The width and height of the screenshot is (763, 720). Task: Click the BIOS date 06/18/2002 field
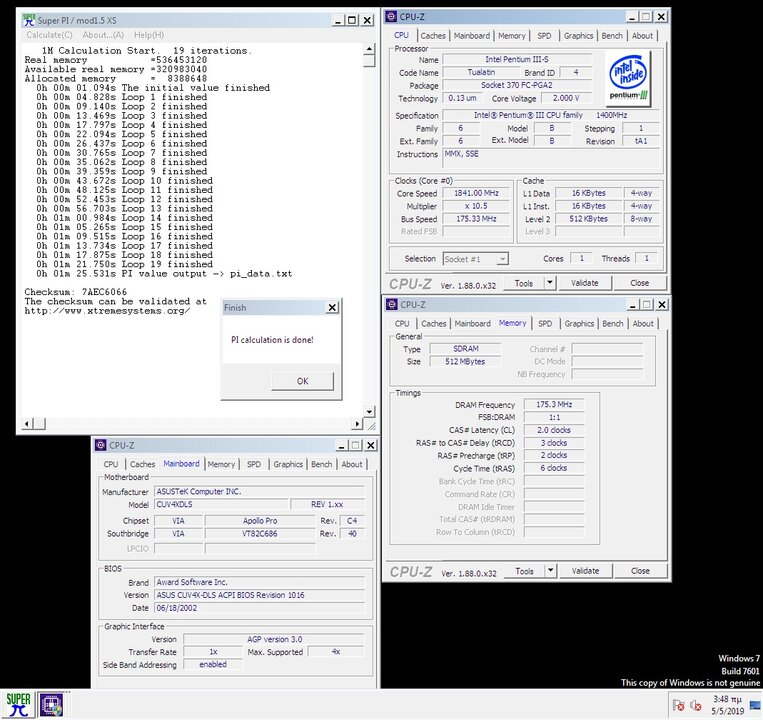coord(259,608)
